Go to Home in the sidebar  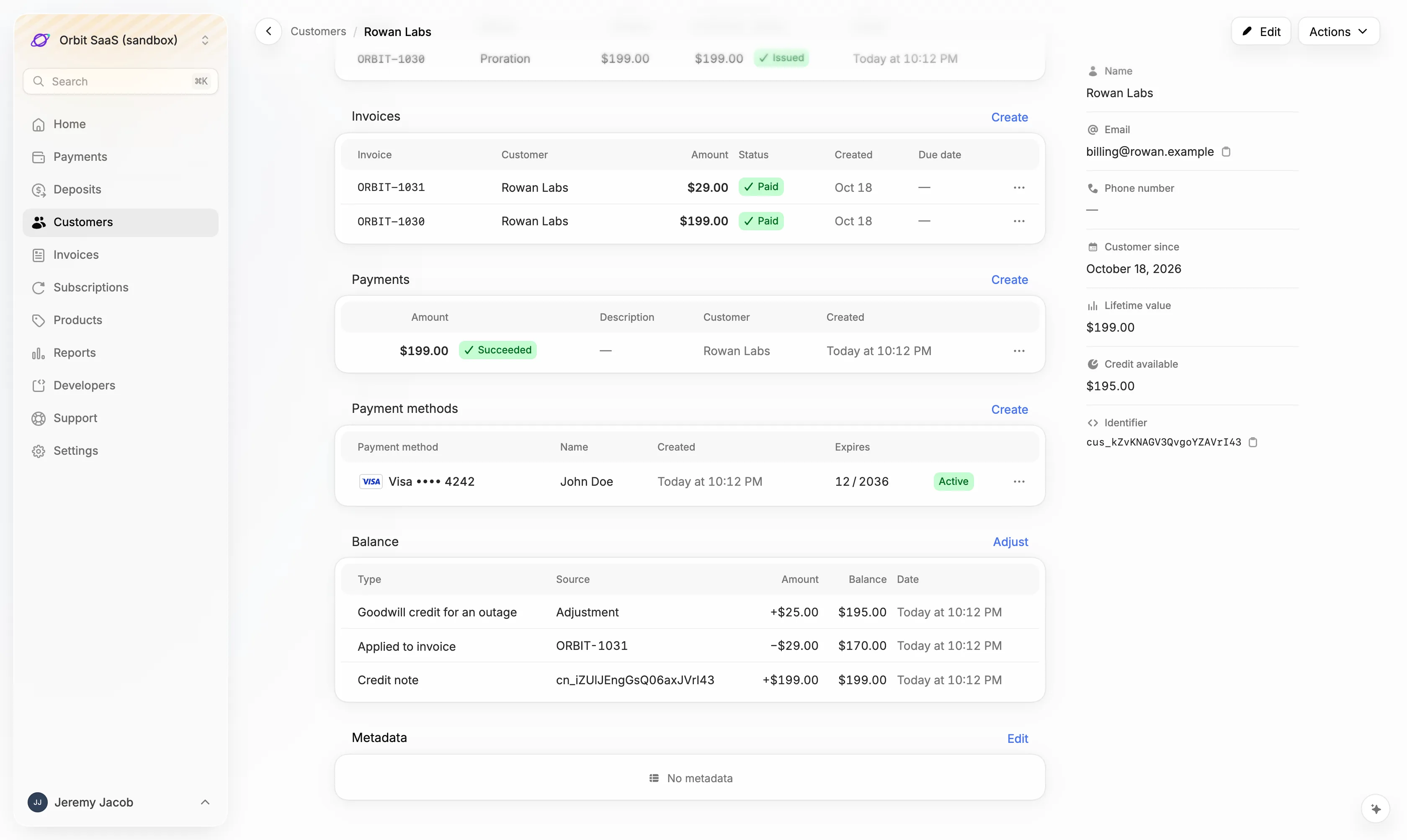pyautogui.click(x=121, y=124)
